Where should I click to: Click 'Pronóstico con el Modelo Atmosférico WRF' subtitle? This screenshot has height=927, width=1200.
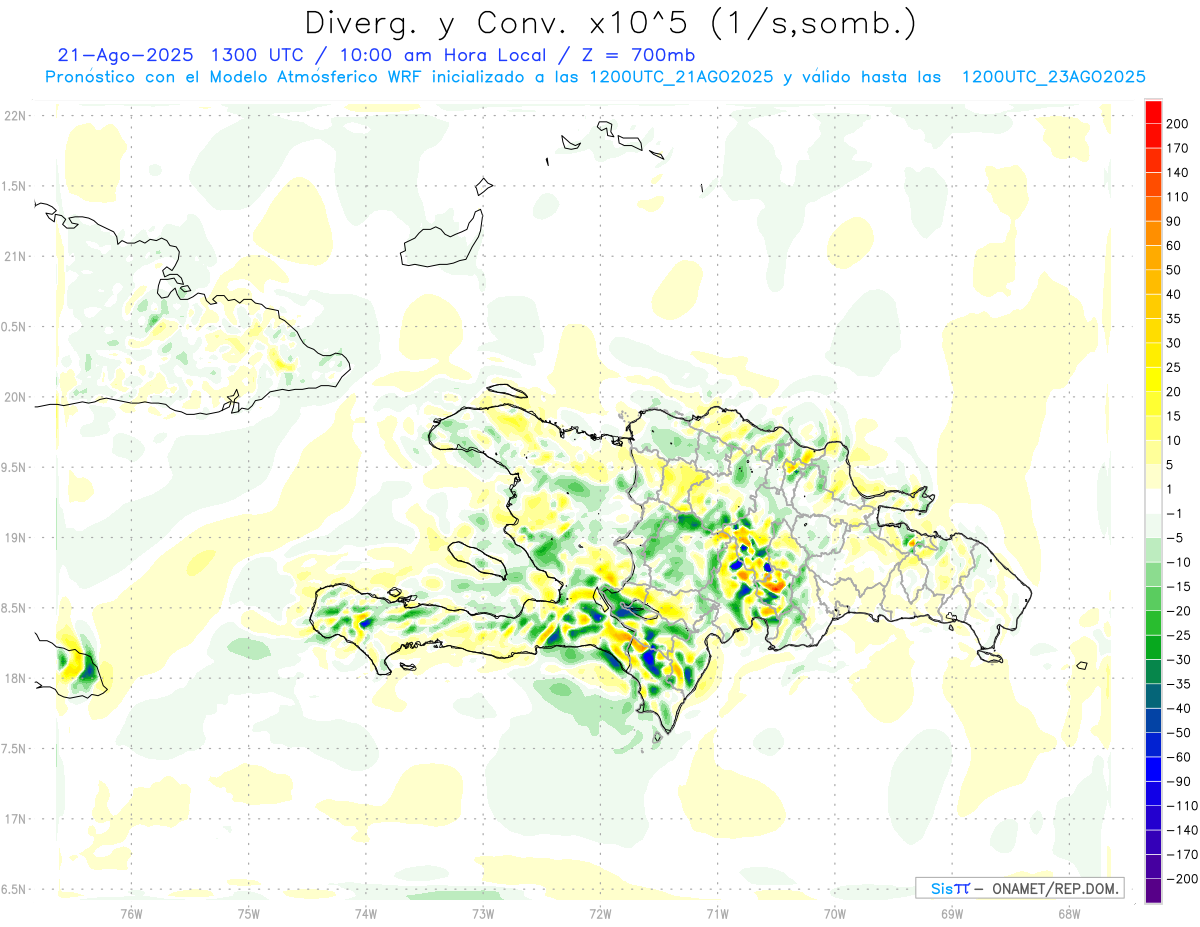point(233,77)
